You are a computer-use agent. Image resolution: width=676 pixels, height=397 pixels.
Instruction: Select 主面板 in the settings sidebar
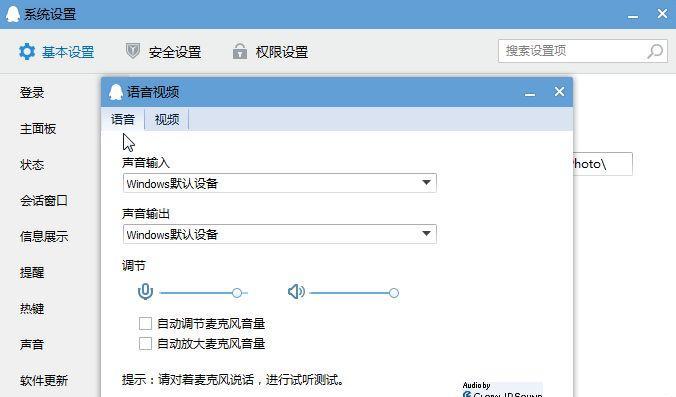pyautogui.click(x=38, y=128)
